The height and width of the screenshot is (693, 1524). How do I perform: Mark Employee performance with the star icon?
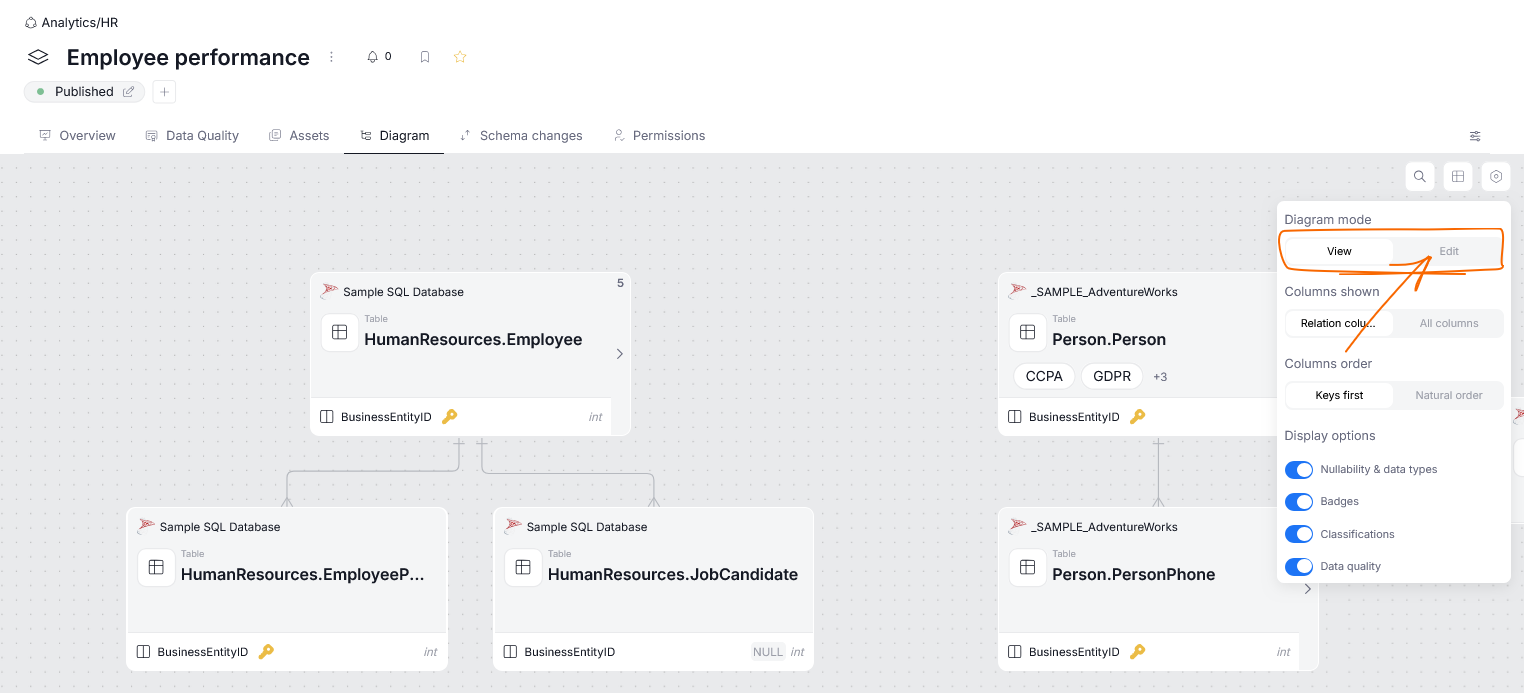pyautogui.click(x=460, y=57)
